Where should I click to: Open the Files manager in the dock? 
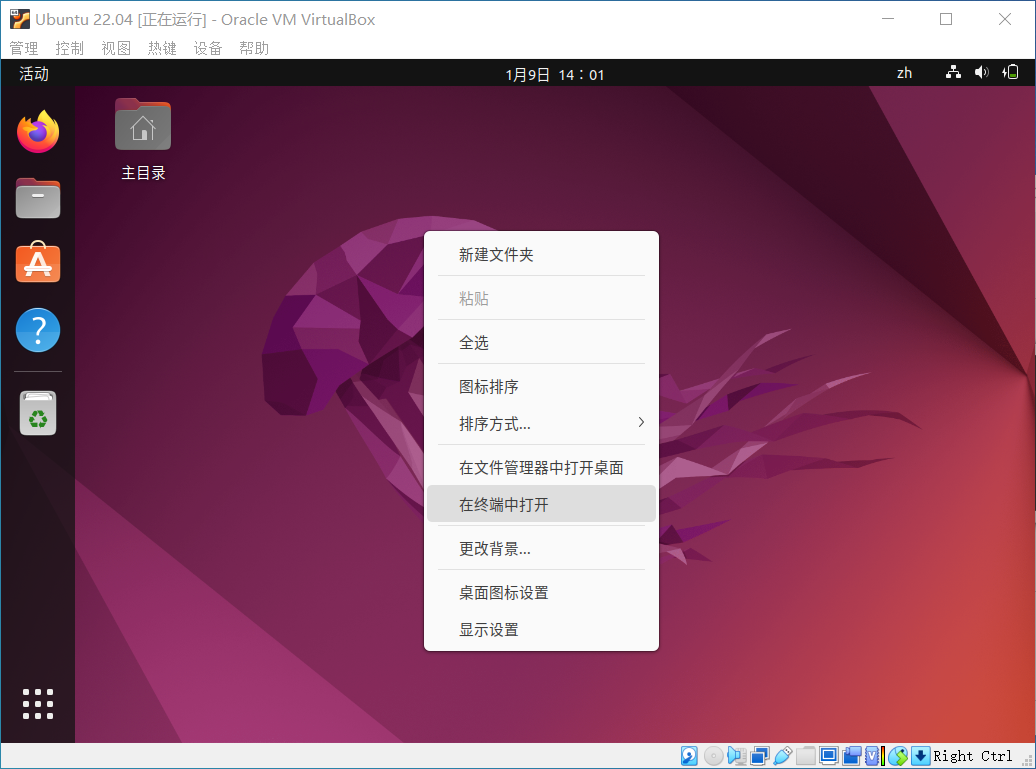(x=38, y=198)
